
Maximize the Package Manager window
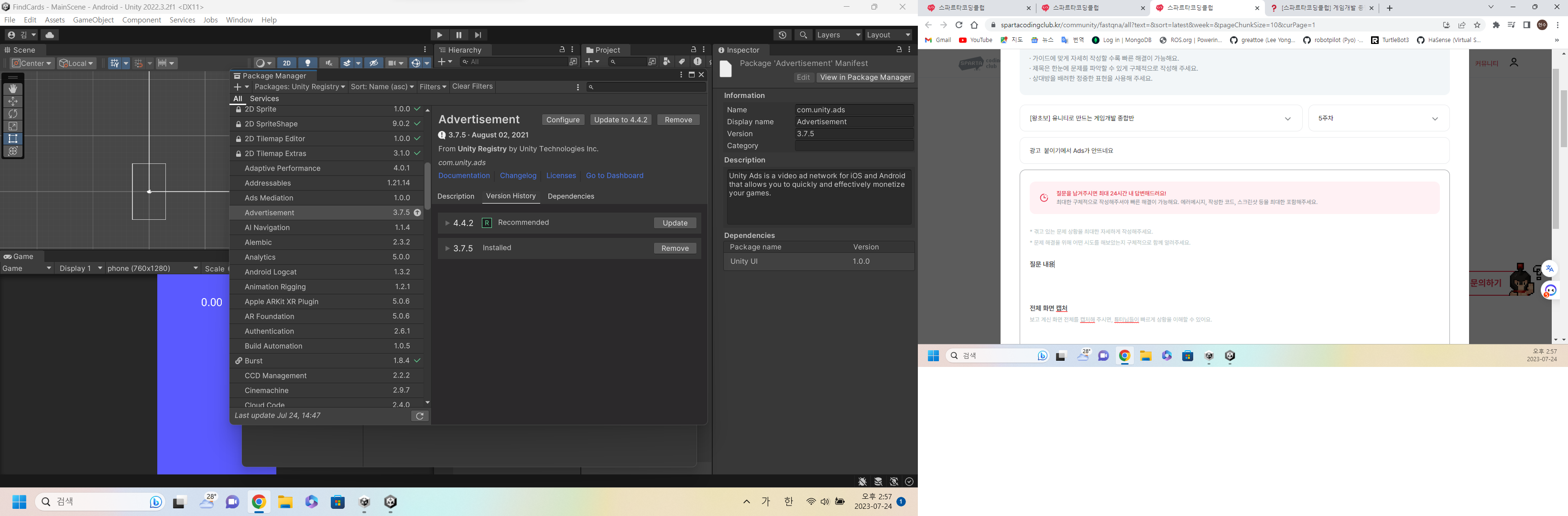coord(691,75)
